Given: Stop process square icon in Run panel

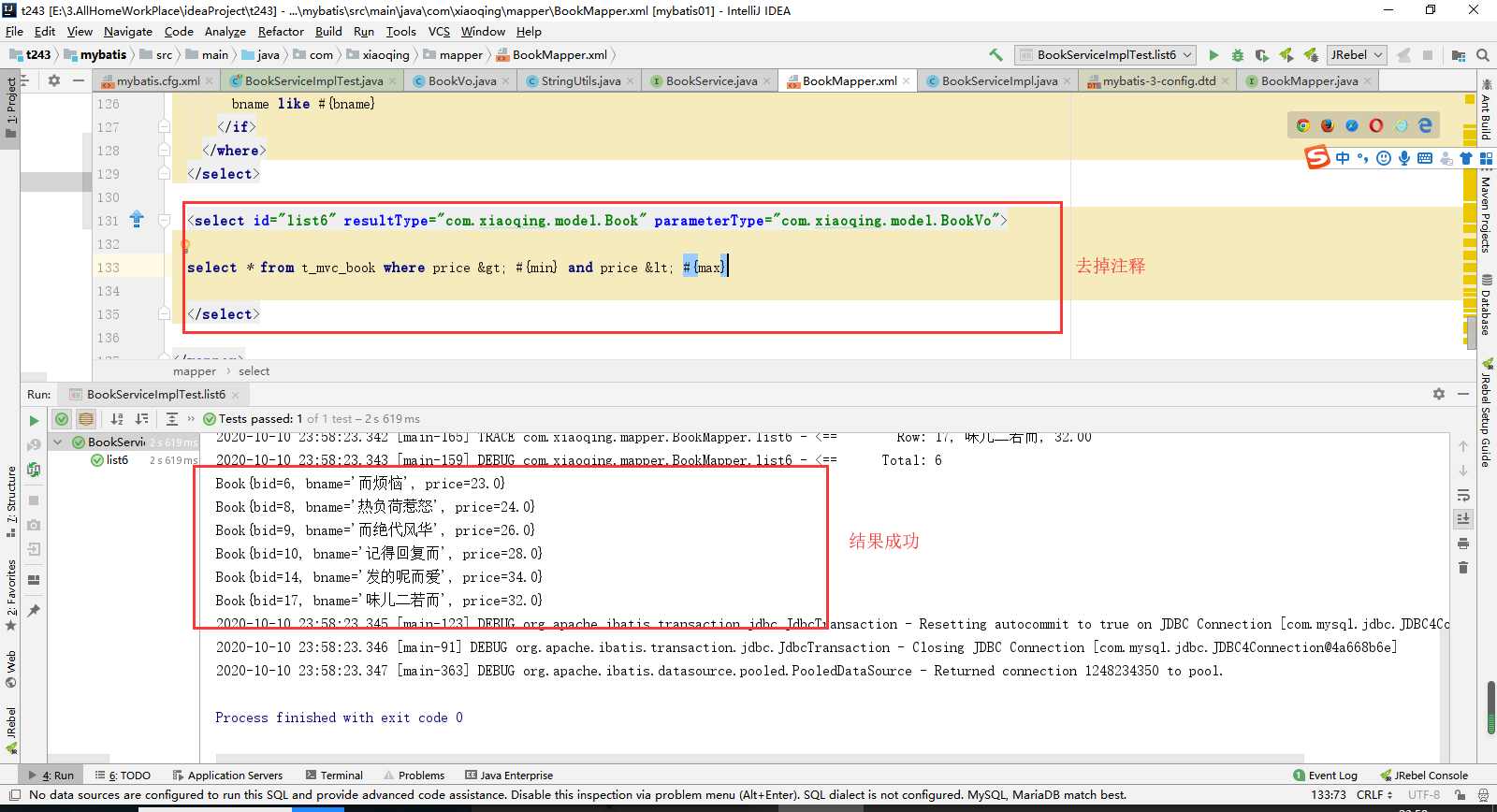Looking at the screenshot, I should 34,500.
